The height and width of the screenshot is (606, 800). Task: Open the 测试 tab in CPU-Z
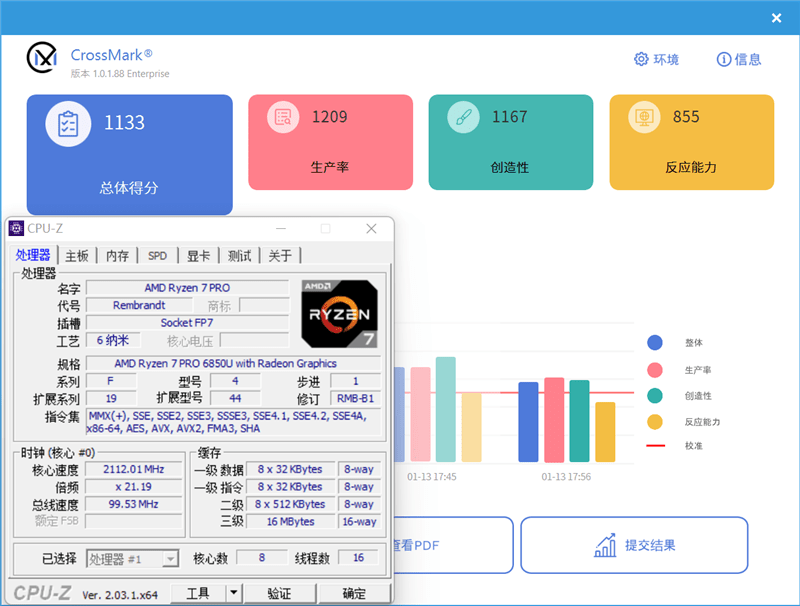[239, 256]
